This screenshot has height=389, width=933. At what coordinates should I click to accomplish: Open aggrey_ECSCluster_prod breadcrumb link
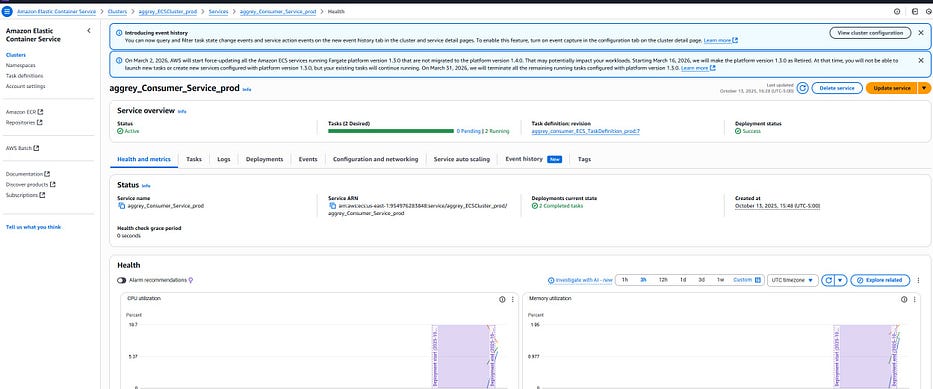(168, 11)
